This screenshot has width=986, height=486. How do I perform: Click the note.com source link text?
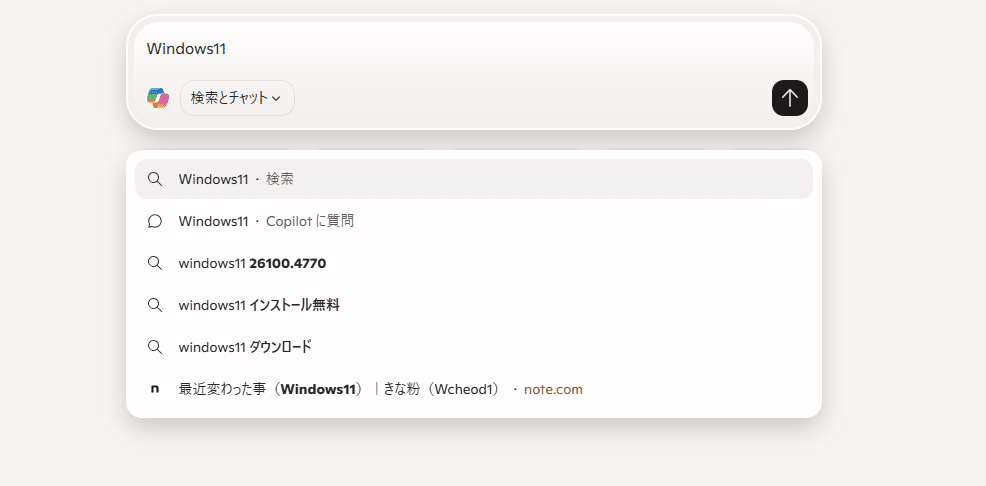(553, 389)
